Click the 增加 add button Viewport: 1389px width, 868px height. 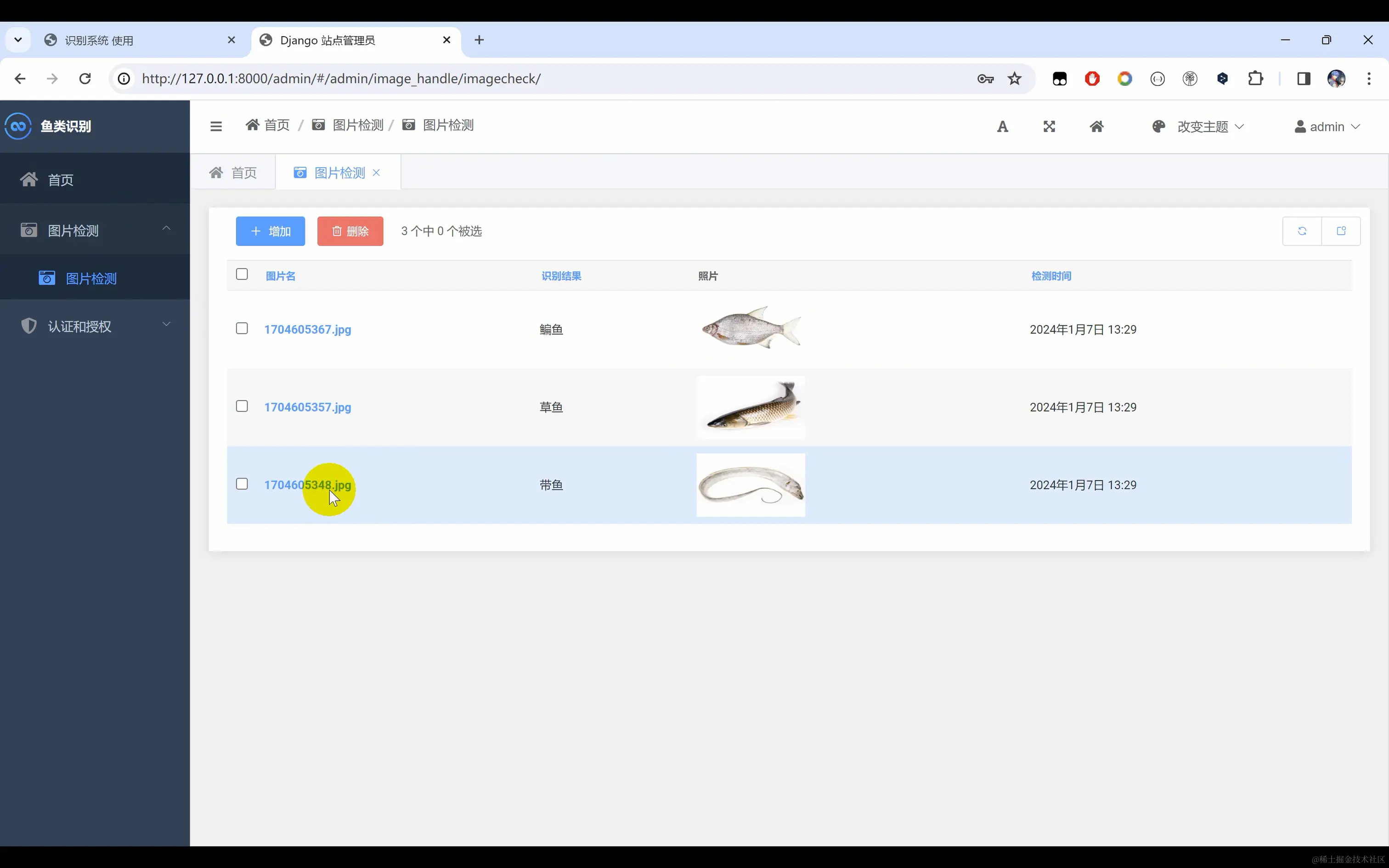[271, 231]
